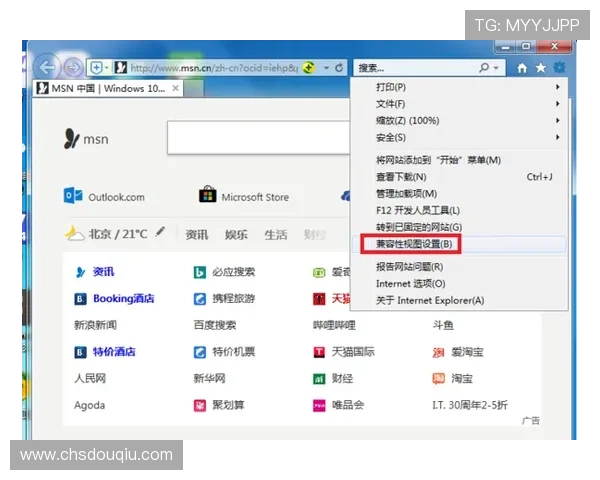Click the browser Back arrow button
This screenshot has width=600, height=480.
click(47, 68)
